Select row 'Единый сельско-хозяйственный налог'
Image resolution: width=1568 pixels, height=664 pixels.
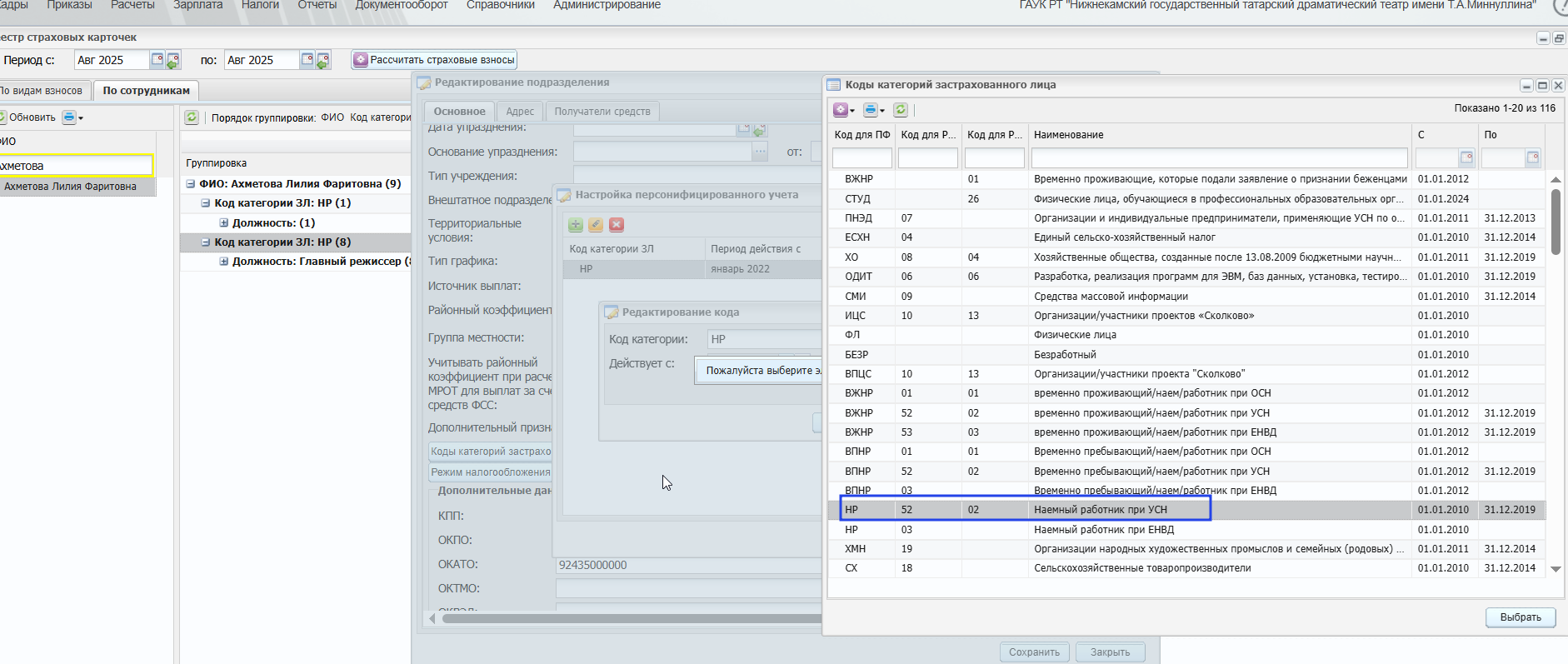[x=1186, y=237]
